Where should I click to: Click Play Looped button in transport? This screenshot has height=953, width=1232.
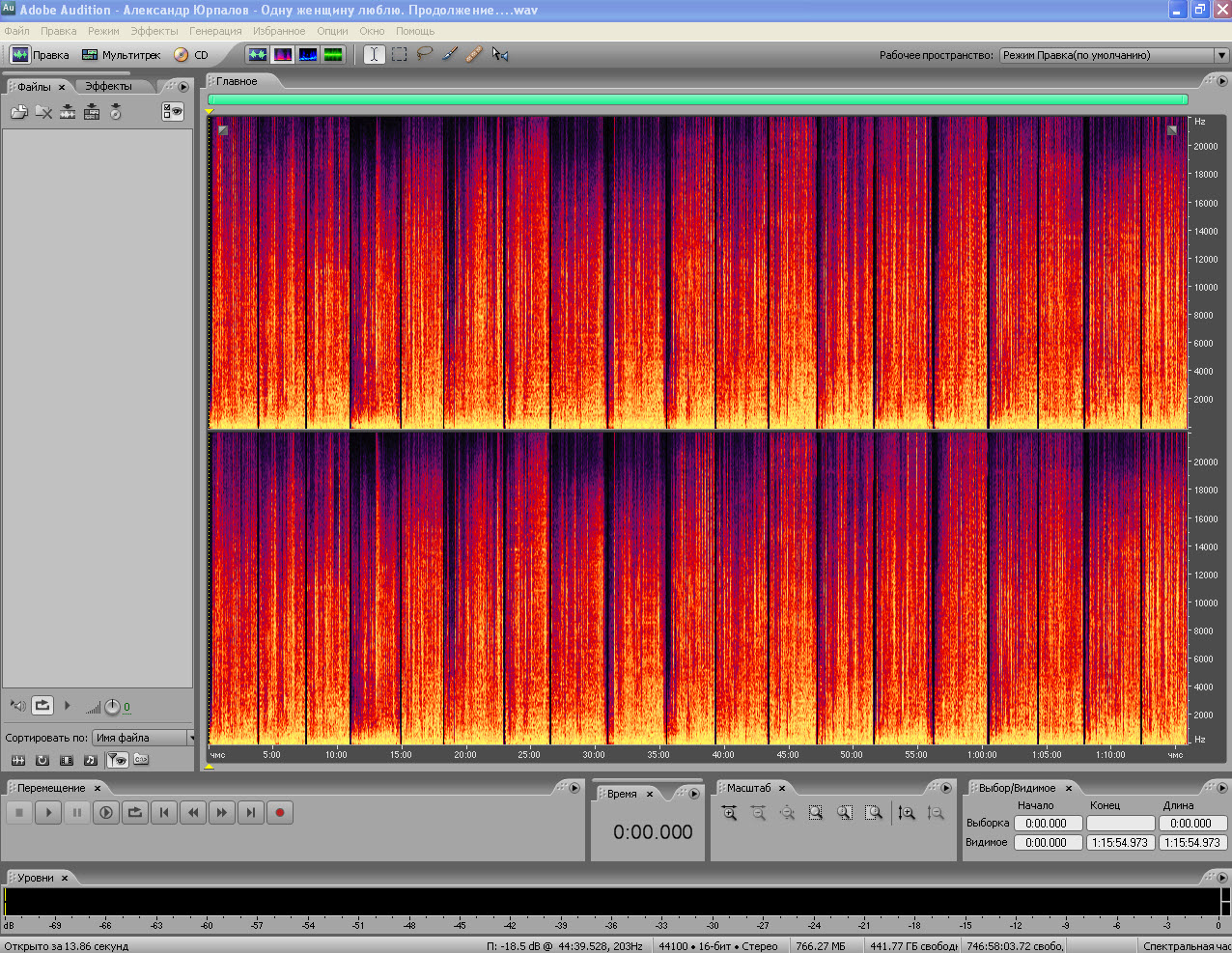click(135, 813)
